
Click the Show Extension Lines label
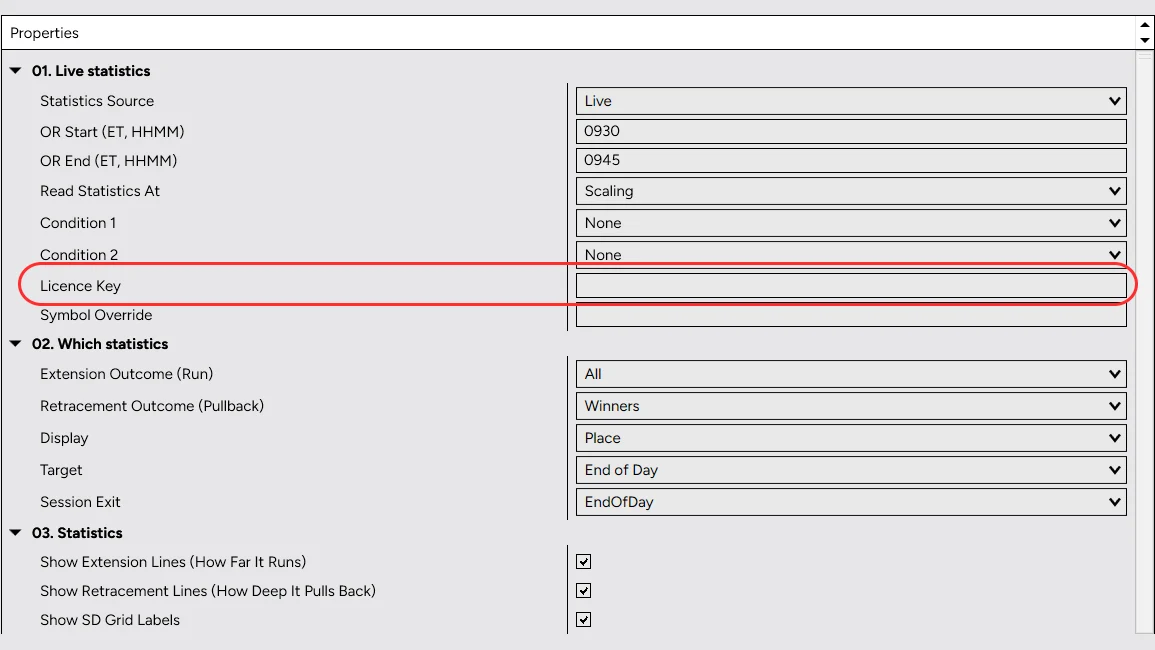point(173,562)
